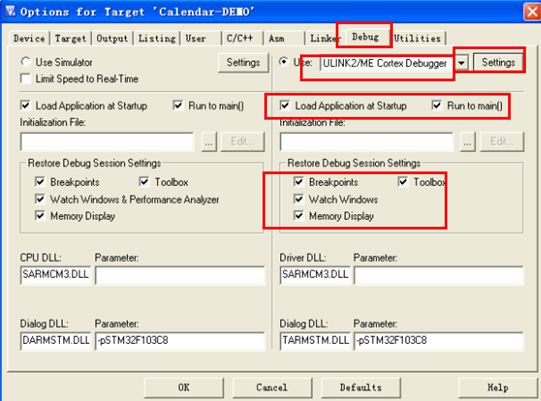This screenshot has width=541, height=401.
Task: Open the Output tab
Action: tap(112, 38)
